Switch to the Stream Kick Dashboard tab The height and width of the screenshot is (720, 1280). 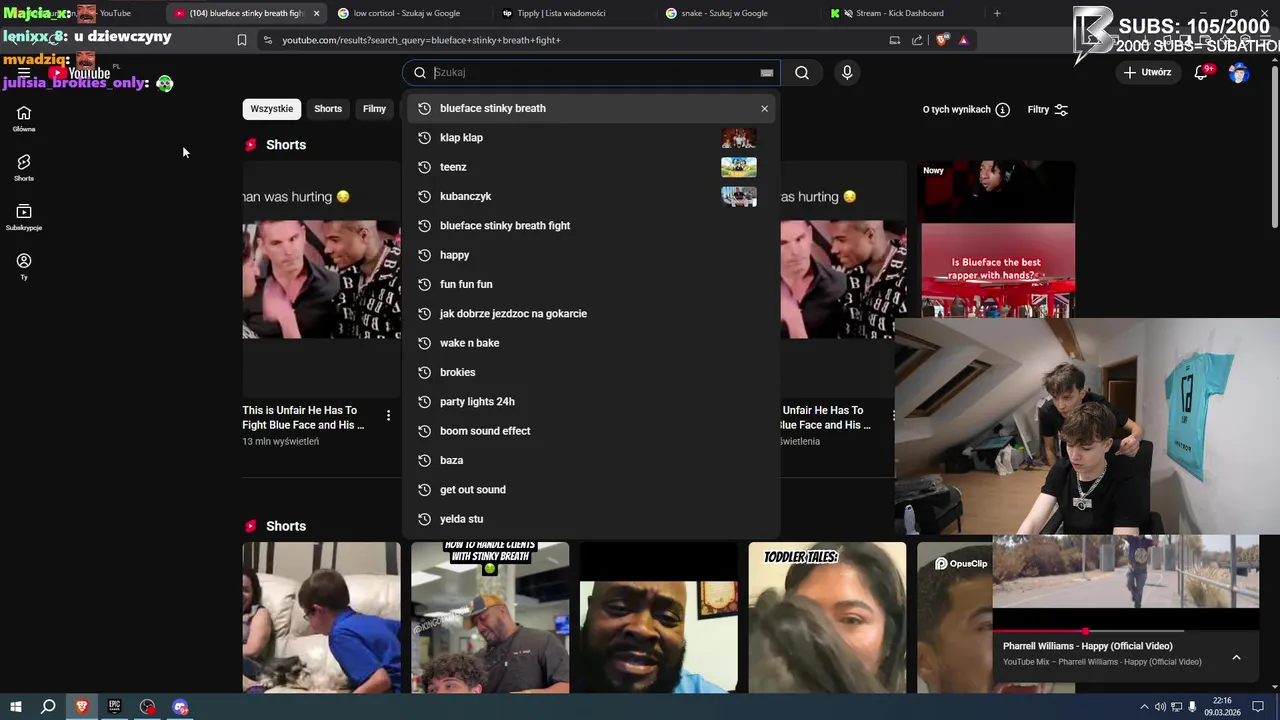point(898,13)
